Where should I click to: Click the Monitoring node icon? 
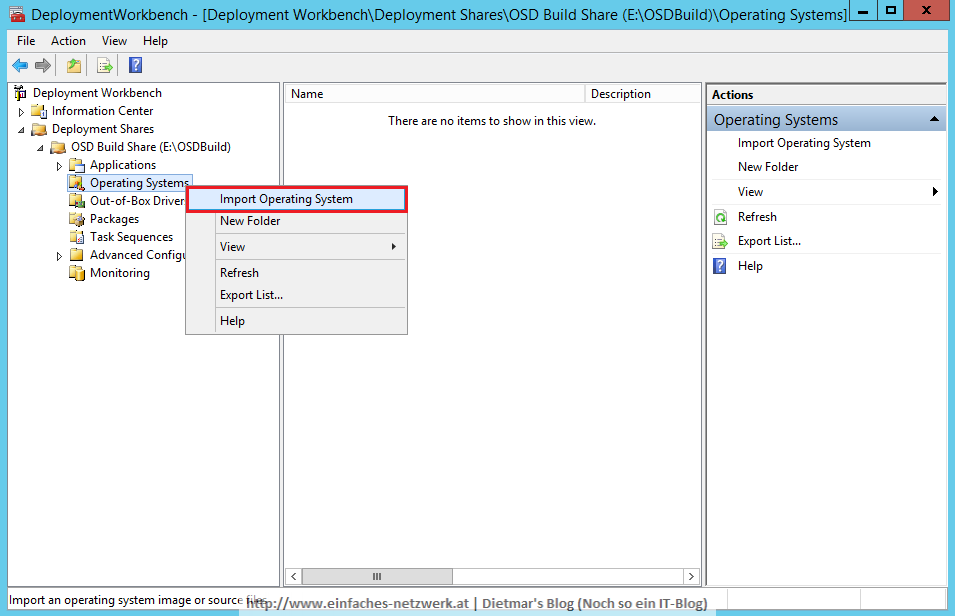(x=77, y=273)
